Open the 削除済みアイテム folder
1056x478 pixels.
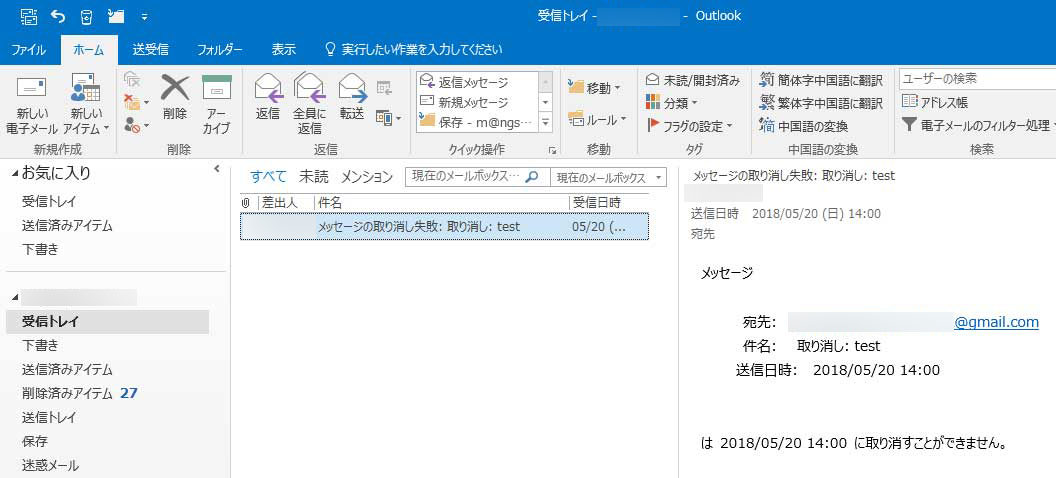click(67, 393)
